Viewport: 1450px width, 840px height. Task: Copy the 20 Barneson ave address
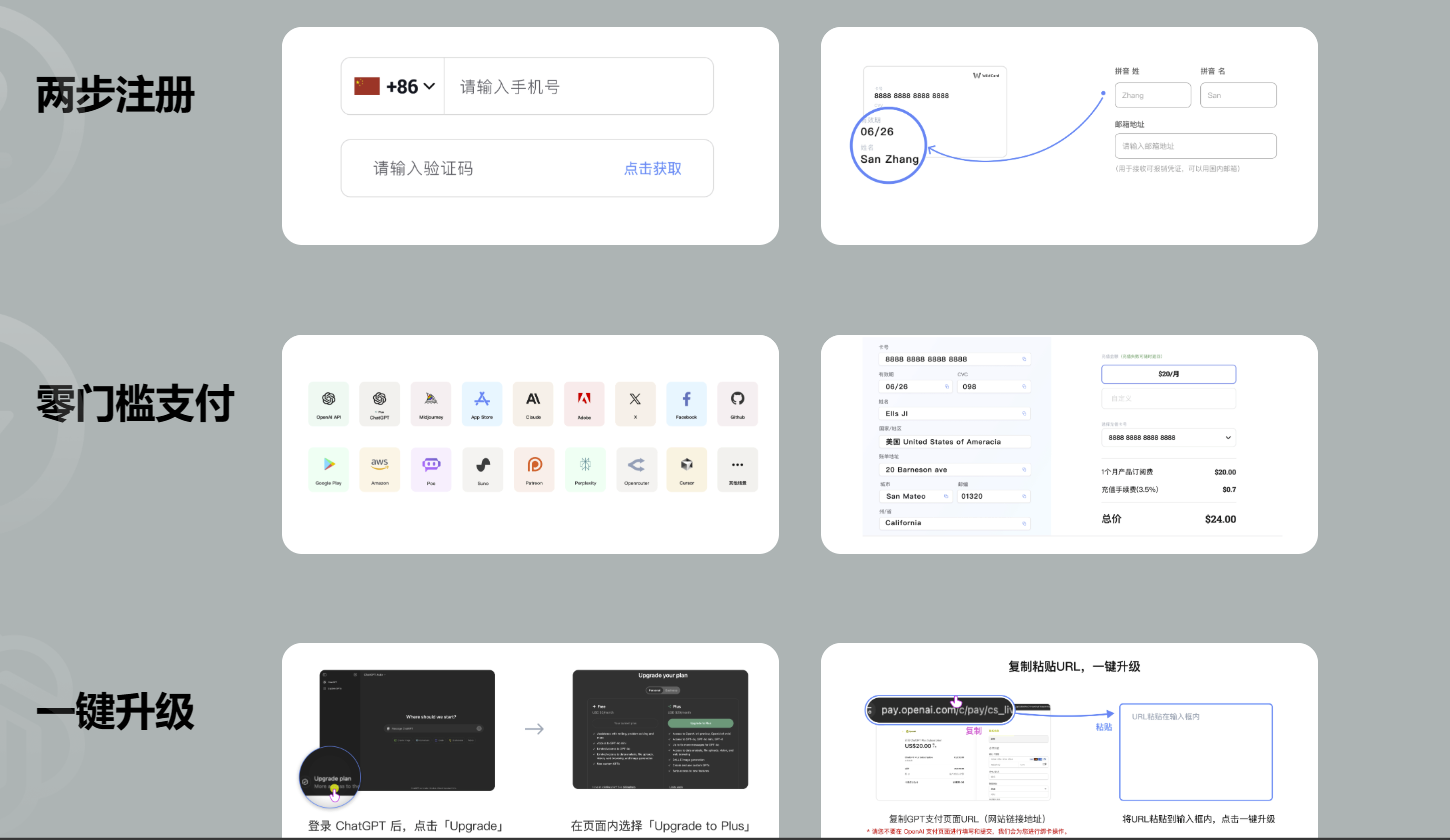click(x=1024, y=469)
